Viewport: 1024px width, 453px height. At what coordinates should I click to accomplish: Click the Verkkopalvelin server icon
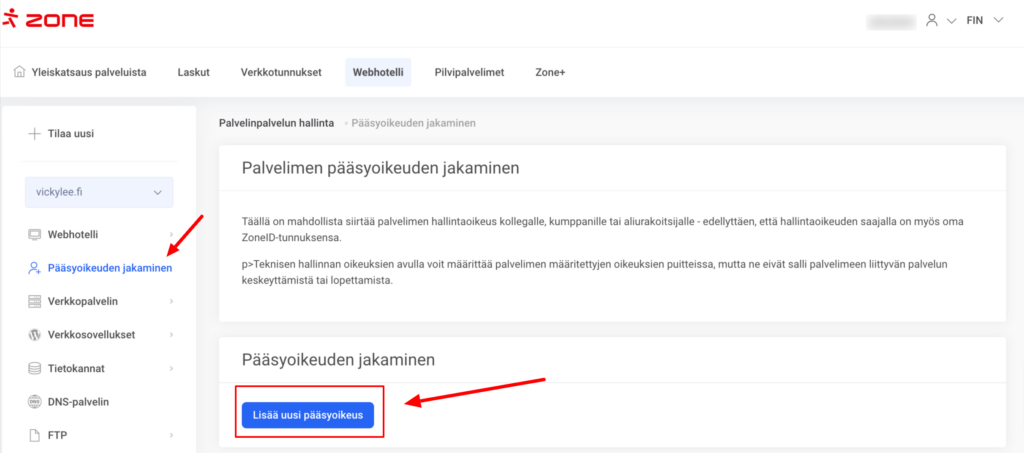click(34, 301)
